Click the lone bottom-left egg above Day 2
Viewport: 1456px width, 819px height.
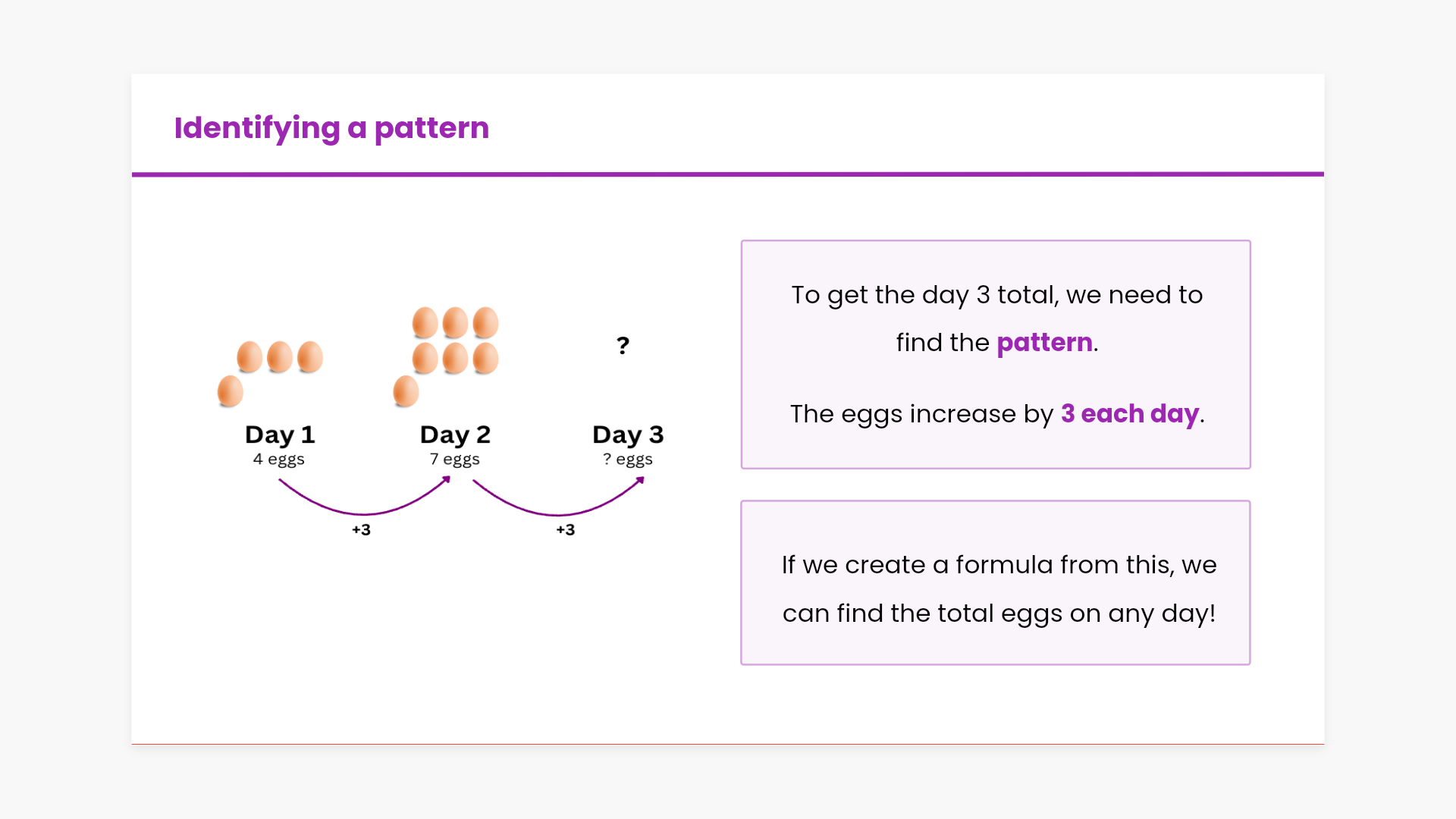coord(406,391)
